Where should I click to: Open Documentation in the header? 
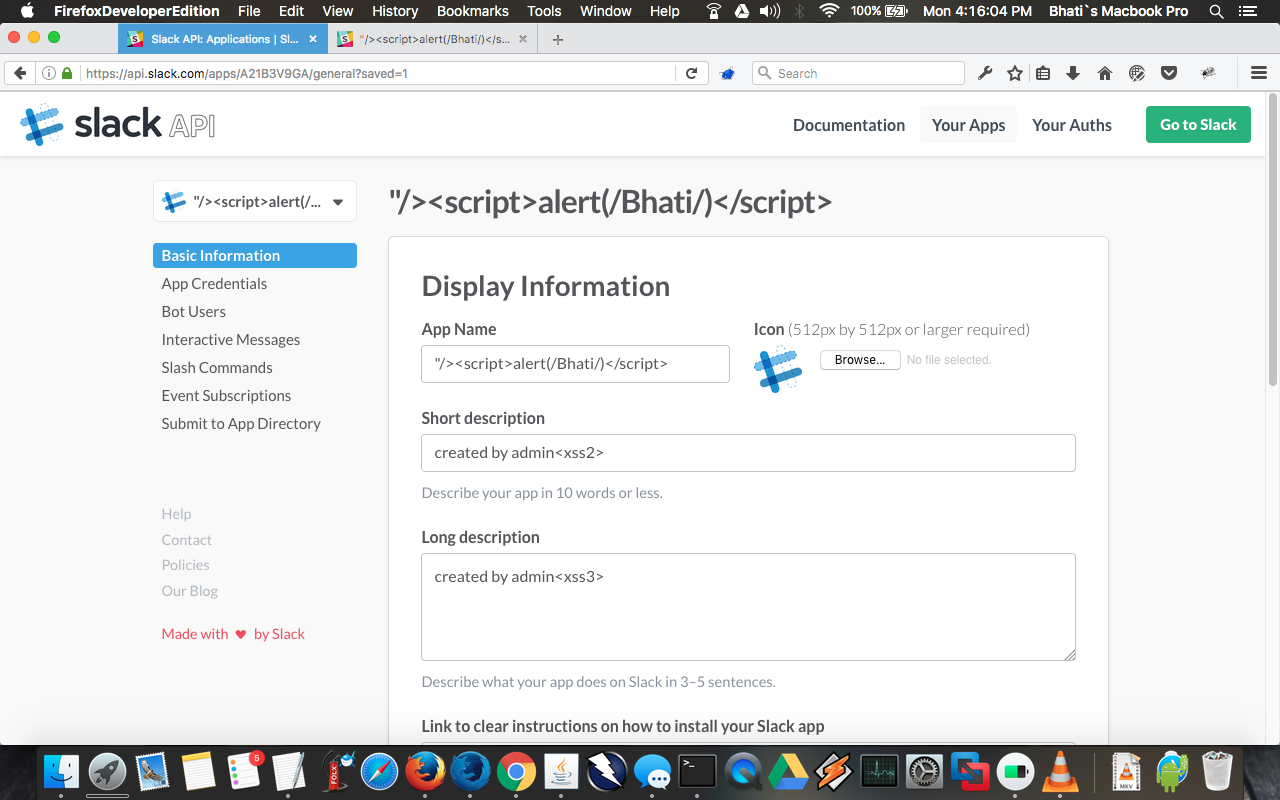coord(849,125)
